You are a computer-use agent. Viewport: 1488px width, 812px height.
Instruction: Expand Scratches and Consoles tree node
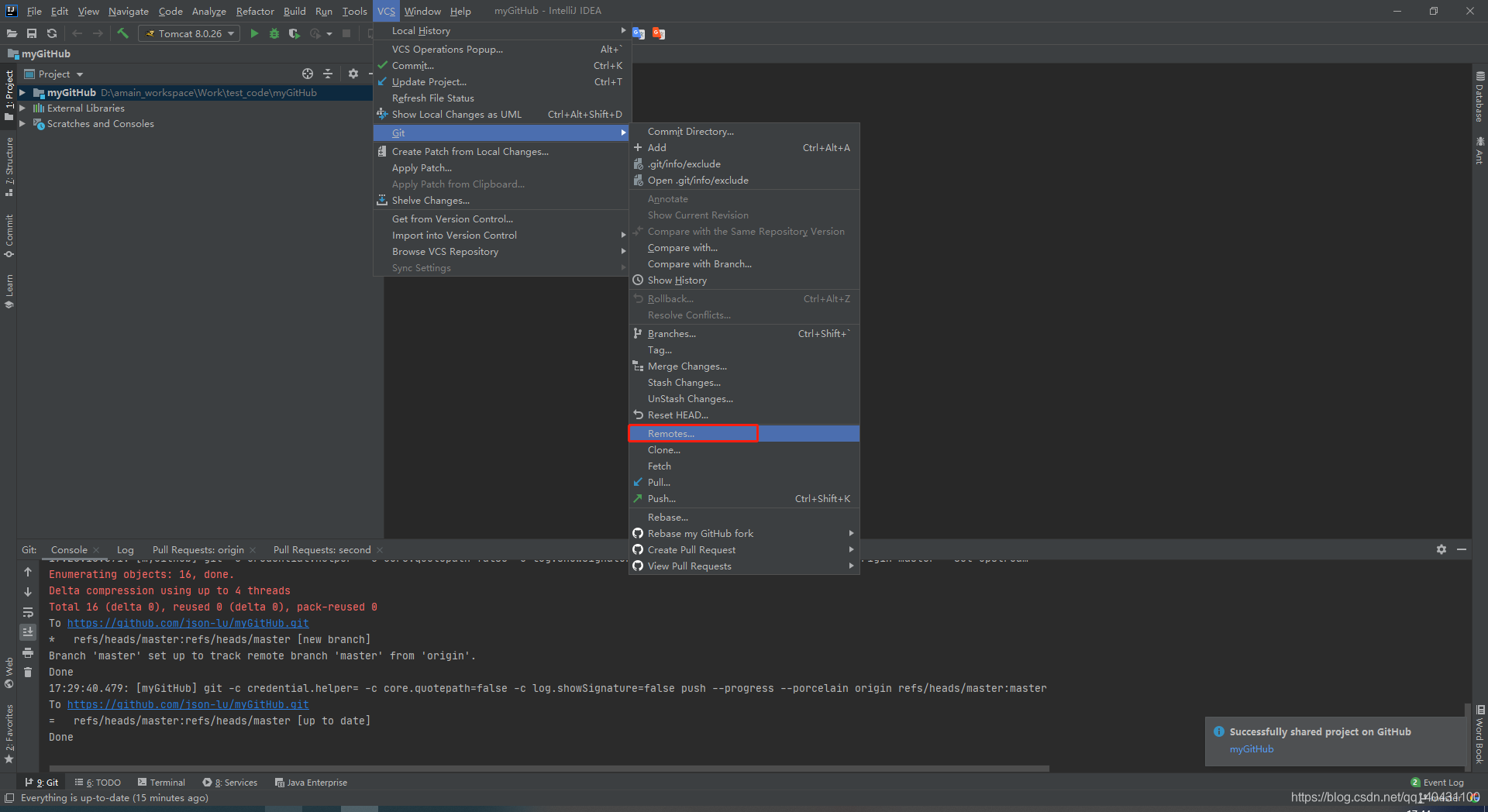pos(22,124)
